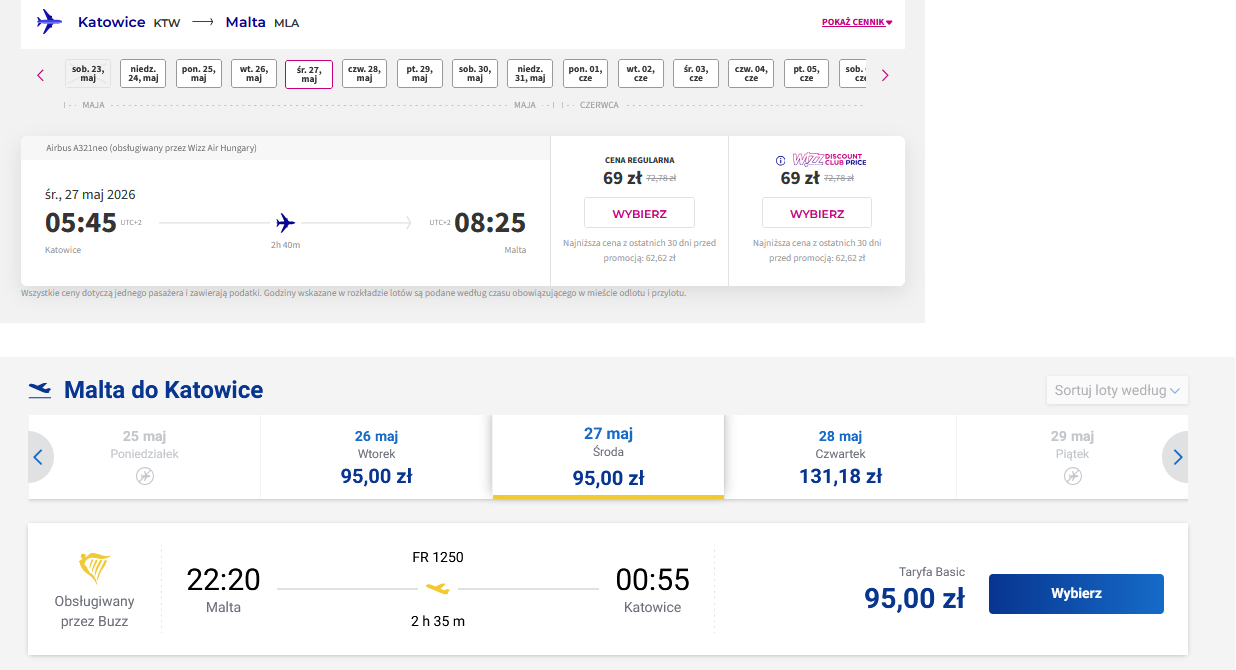Go to earlier dates with pink left arrow

pos(41,75)
